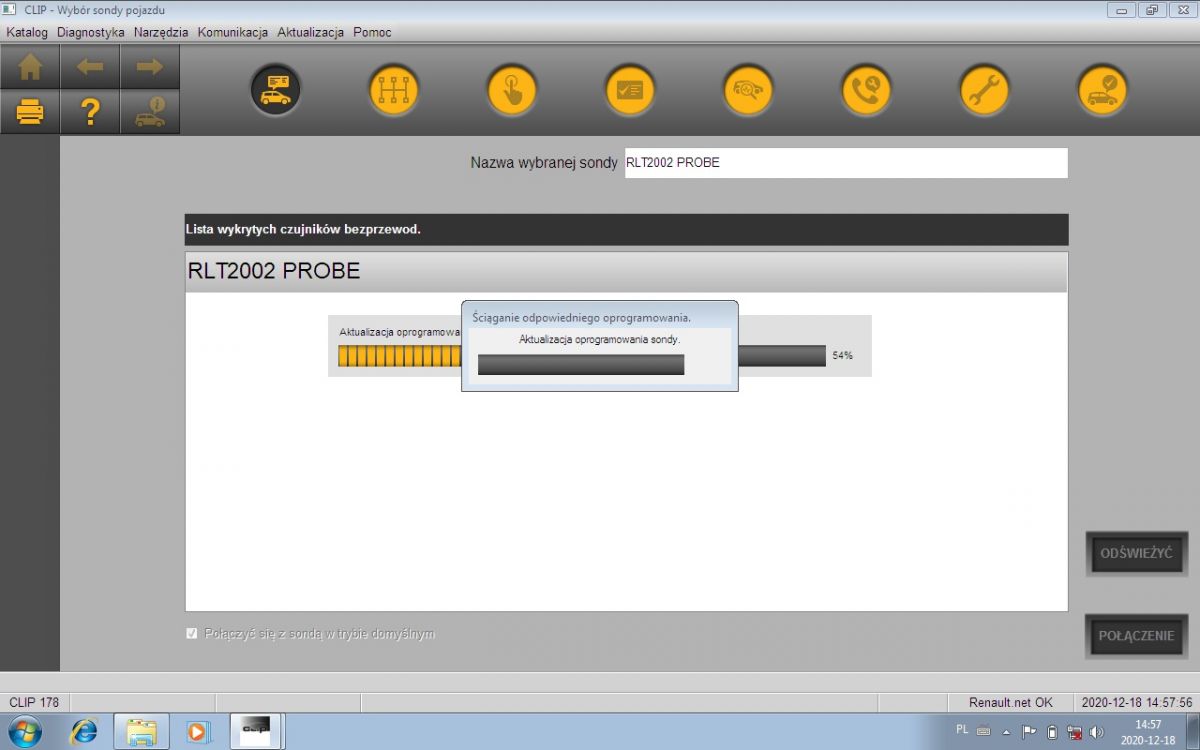The height and width of the screenshot is (750, 1200).
Task: Open help with the question mark icon
Action: point(90,112)
